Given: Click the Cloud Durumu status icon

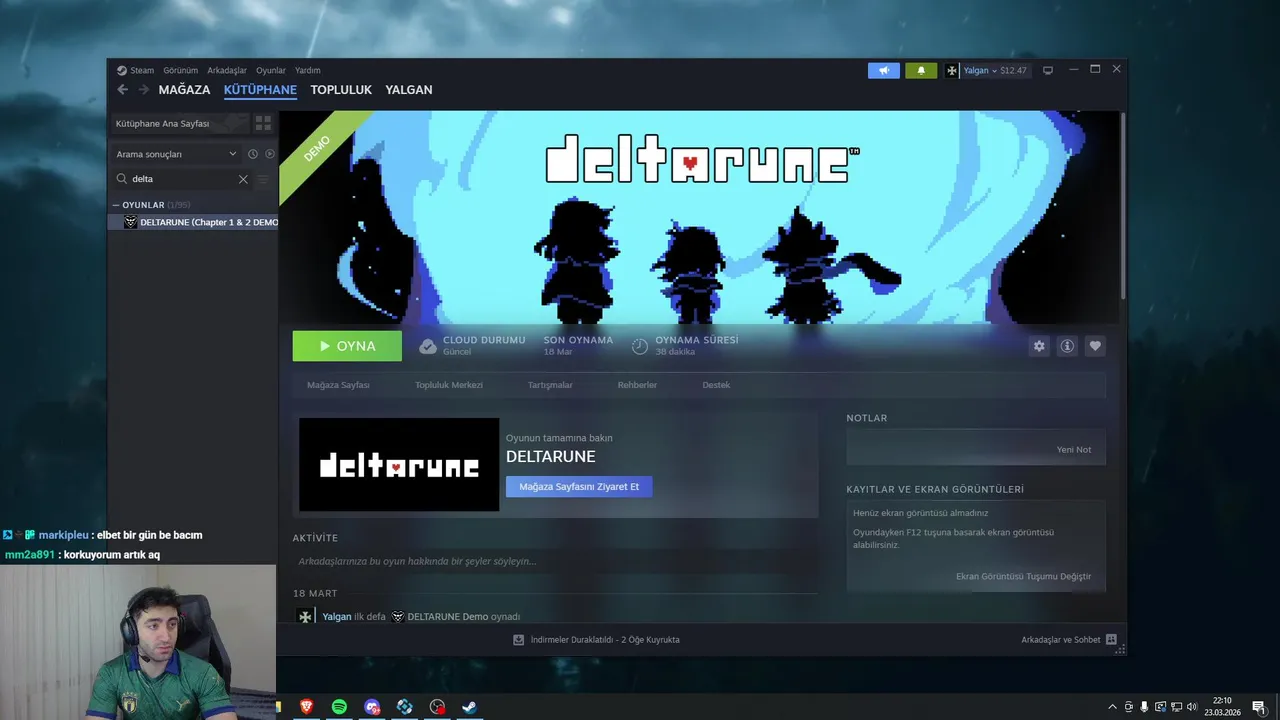Looking at the screenshot, I should [428, 346].
